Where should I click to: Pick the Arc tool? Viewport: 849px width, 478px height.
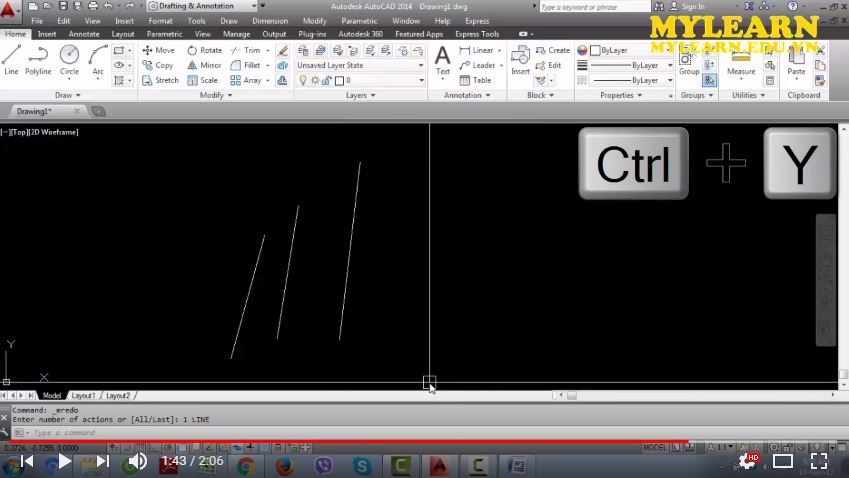point(98,60)
